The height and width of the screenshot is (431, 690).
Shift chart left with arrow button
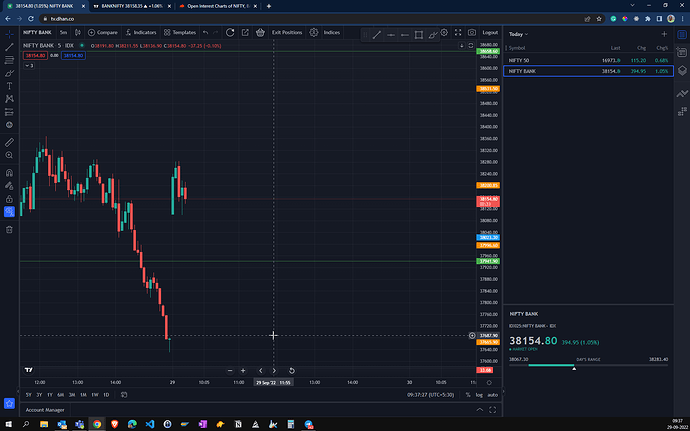261,371
